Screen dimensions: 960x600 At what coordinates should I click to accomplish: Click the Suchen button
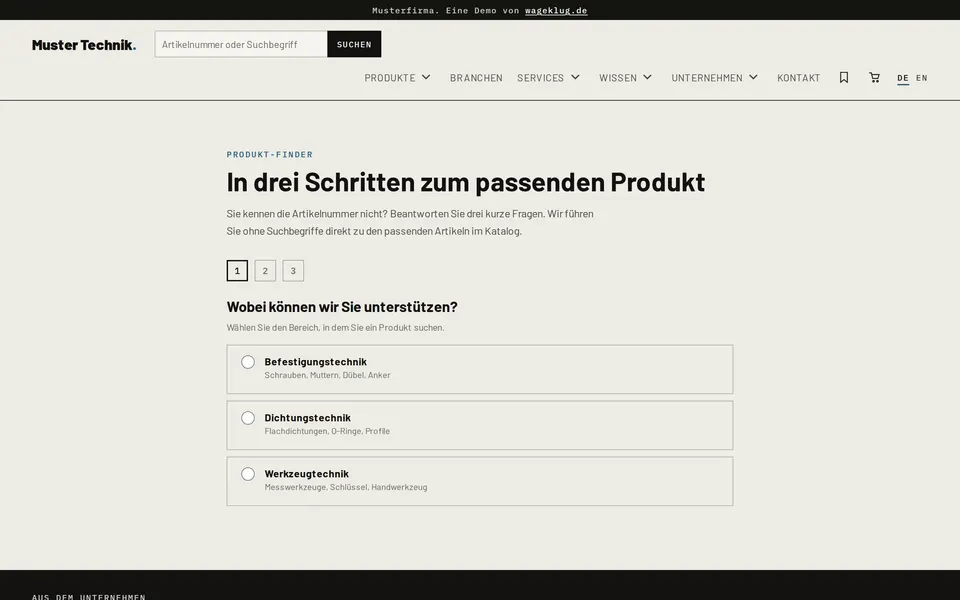point(354,44)
